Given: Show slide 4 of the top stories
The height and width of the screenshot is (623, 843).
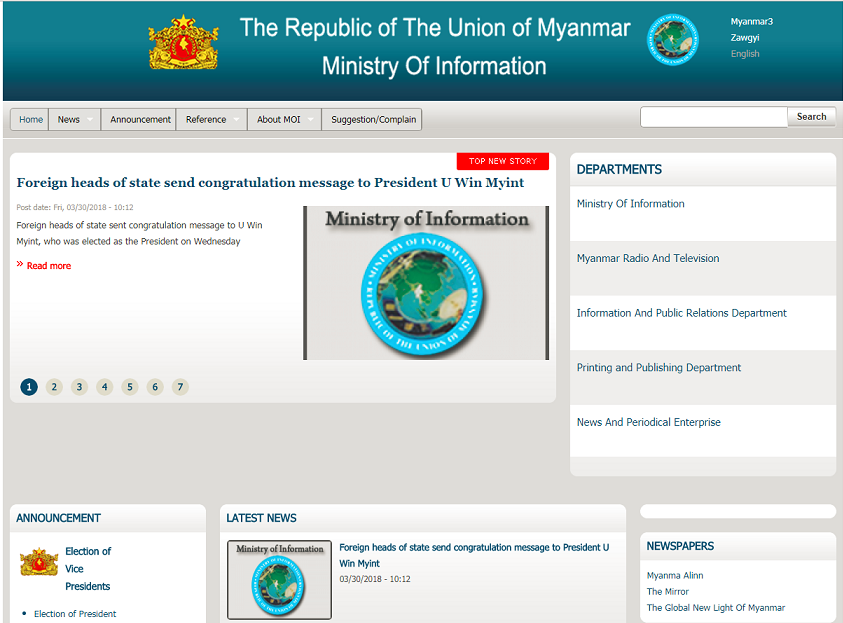Looking at the screenshot, I should 105,386.
